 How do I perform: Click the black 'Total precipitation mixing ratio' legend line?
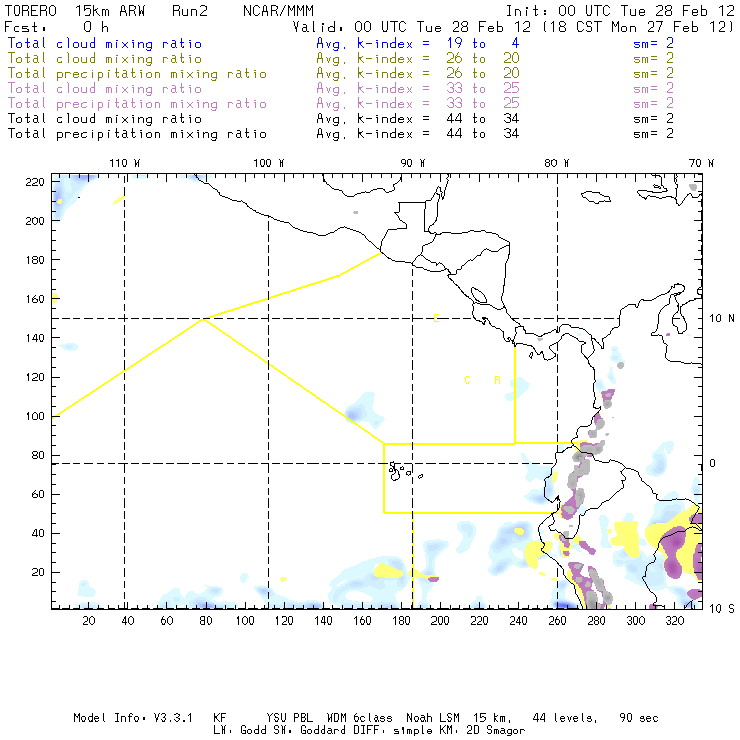click(x=137, y=134)
